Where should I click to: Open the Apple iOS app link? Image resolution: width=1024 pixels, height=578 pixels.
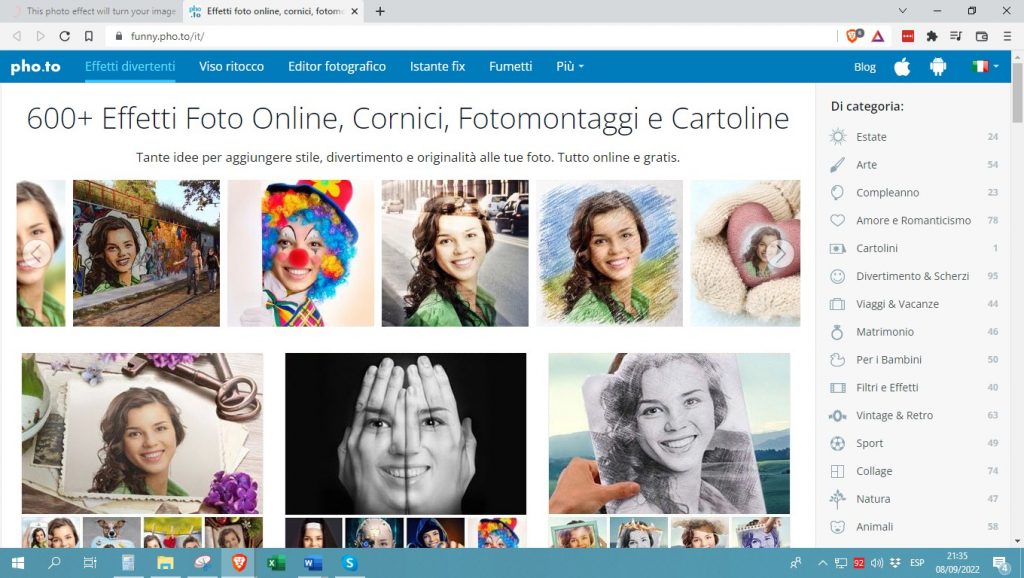coord(902,67)
